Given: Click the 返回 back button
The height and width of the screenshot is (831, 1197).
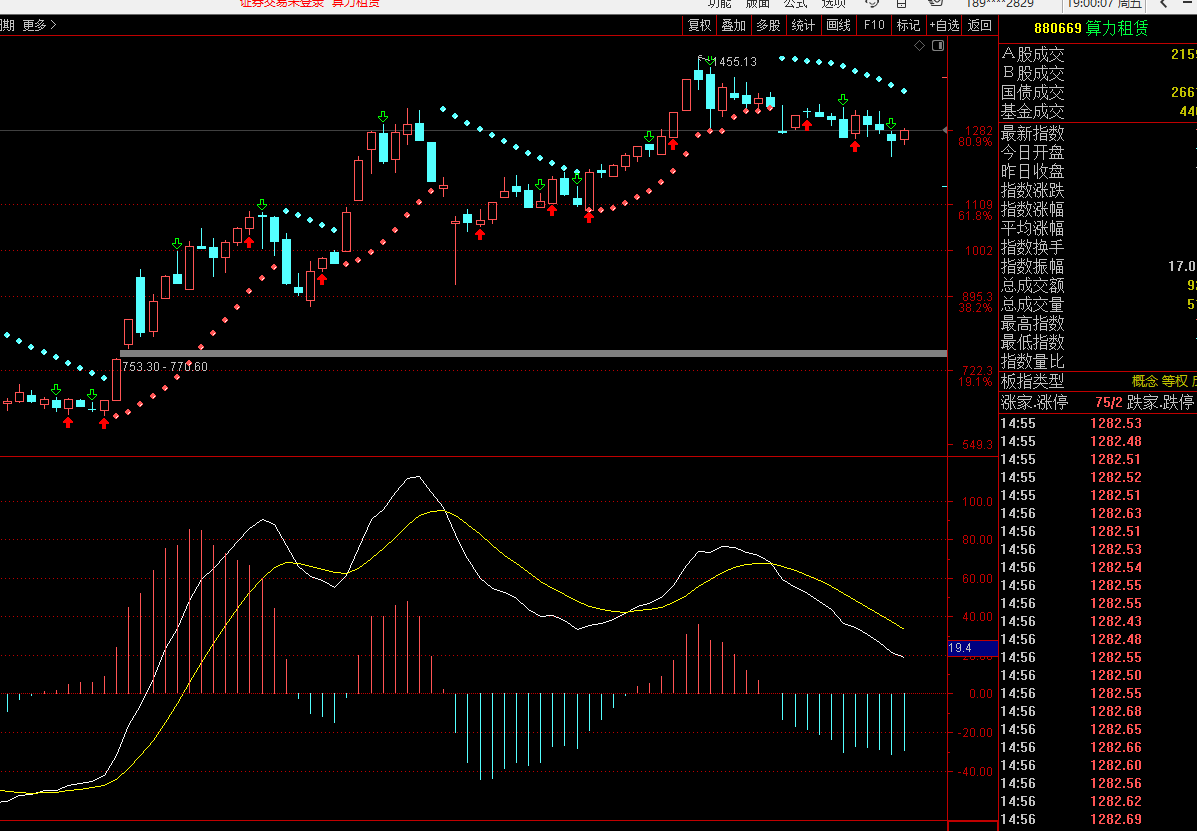Looking at the screenshot, I should coord(980,25).
